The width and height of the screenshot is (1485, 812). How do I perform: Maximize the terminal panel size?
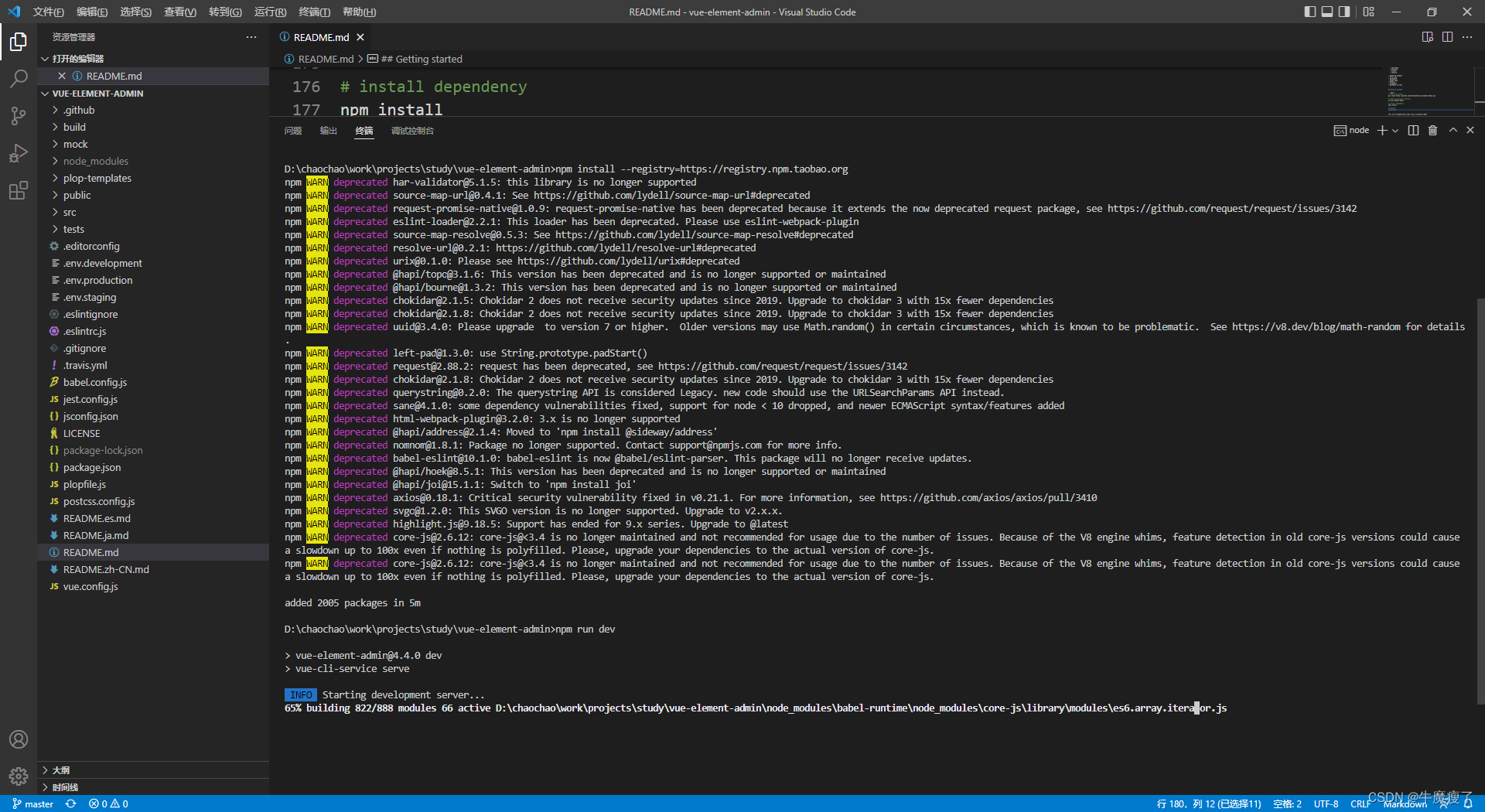[1453, 130]
